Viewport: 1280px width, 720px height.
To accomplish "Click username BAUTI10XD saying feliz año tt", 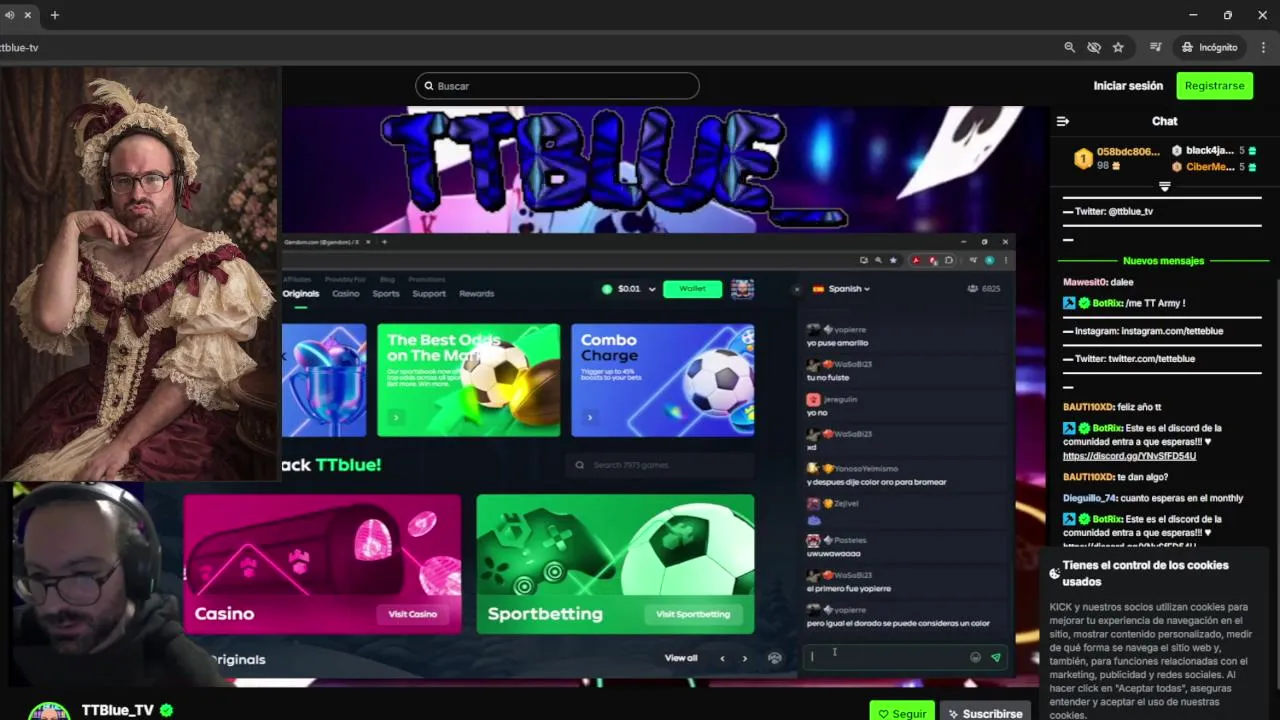I will point(1087,407).
